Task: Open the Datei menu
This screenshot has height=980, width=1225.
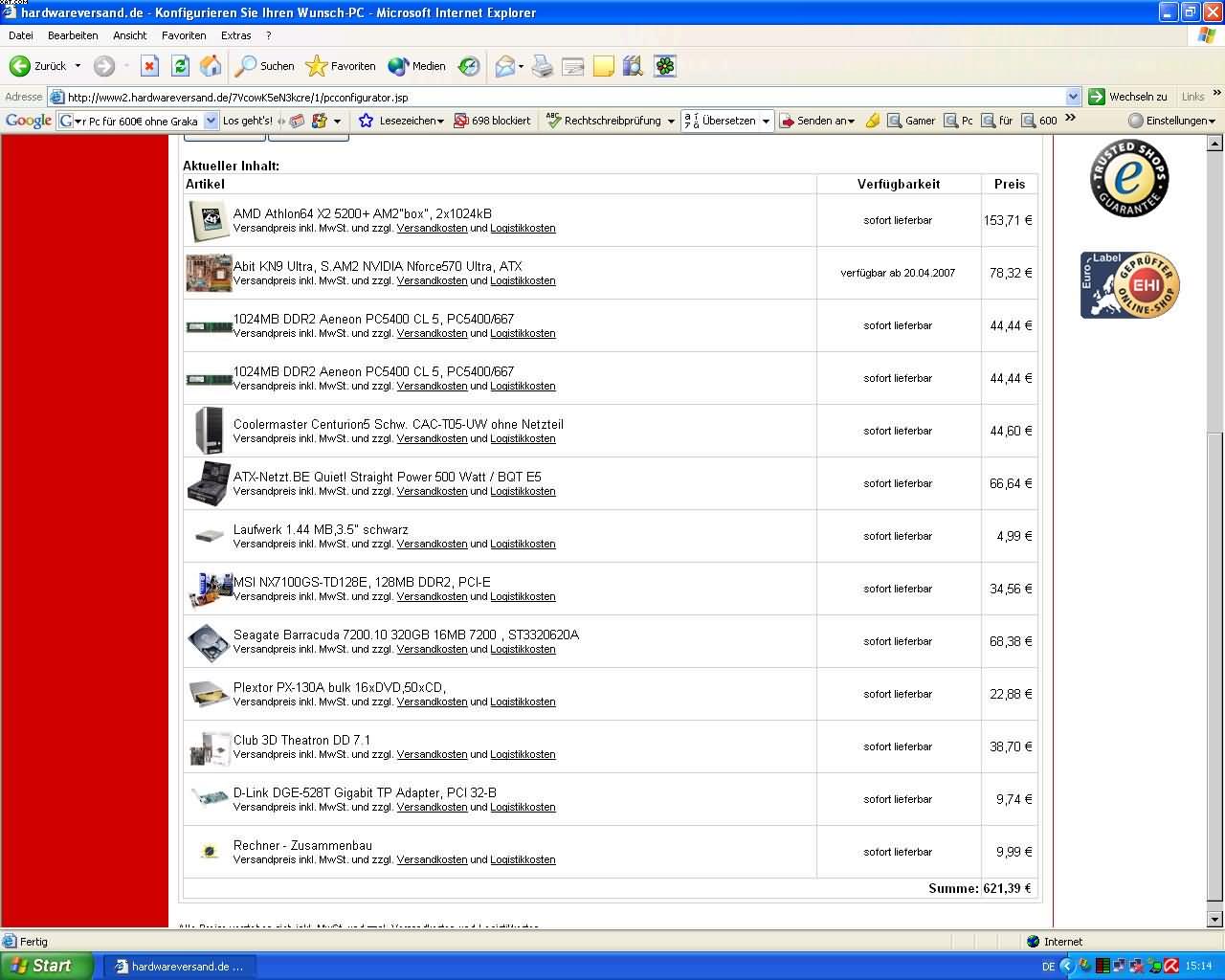Action: click(20, 35)
